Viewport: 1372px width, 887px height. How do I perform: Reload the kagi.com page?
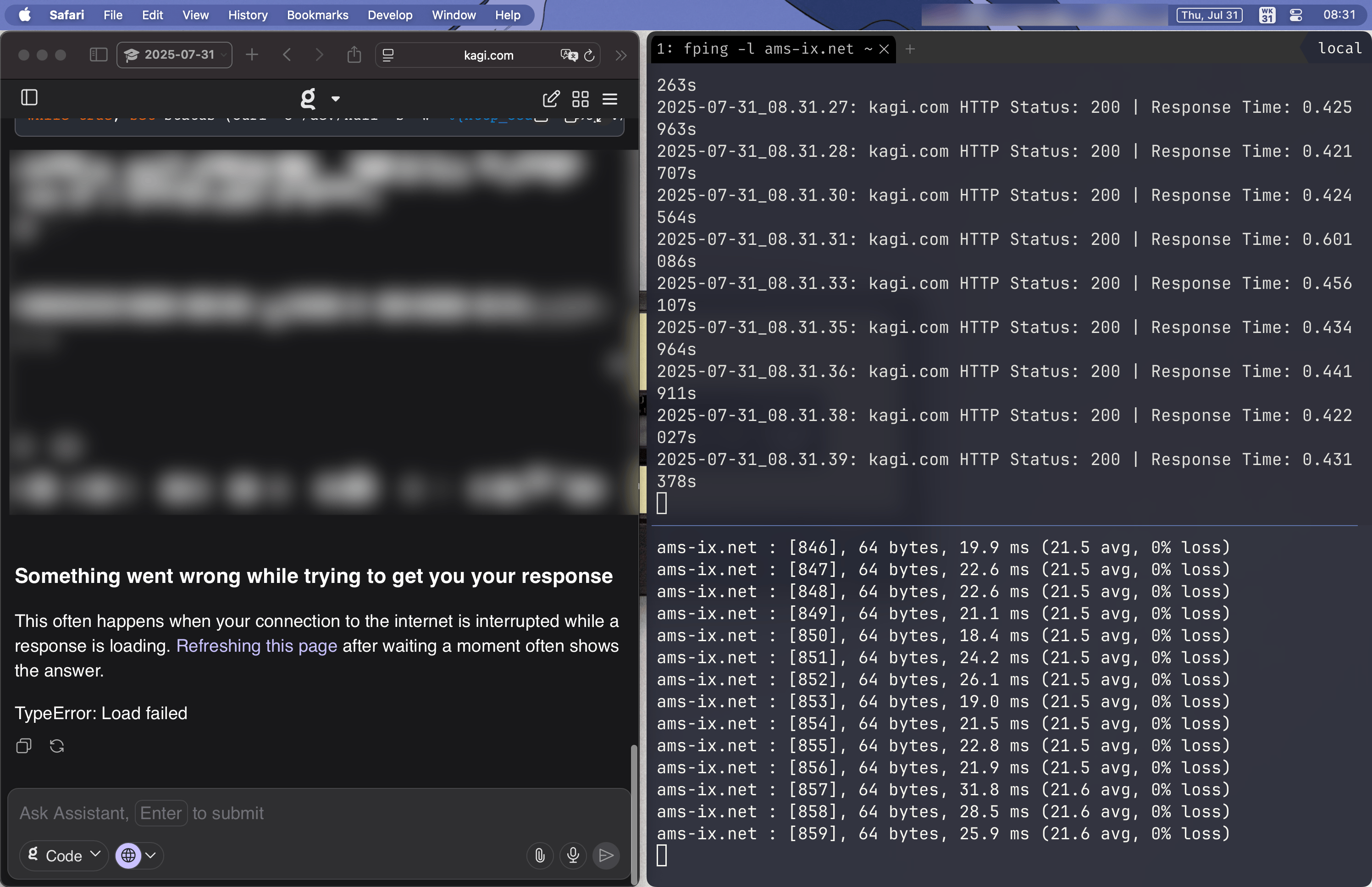[589, 55]
